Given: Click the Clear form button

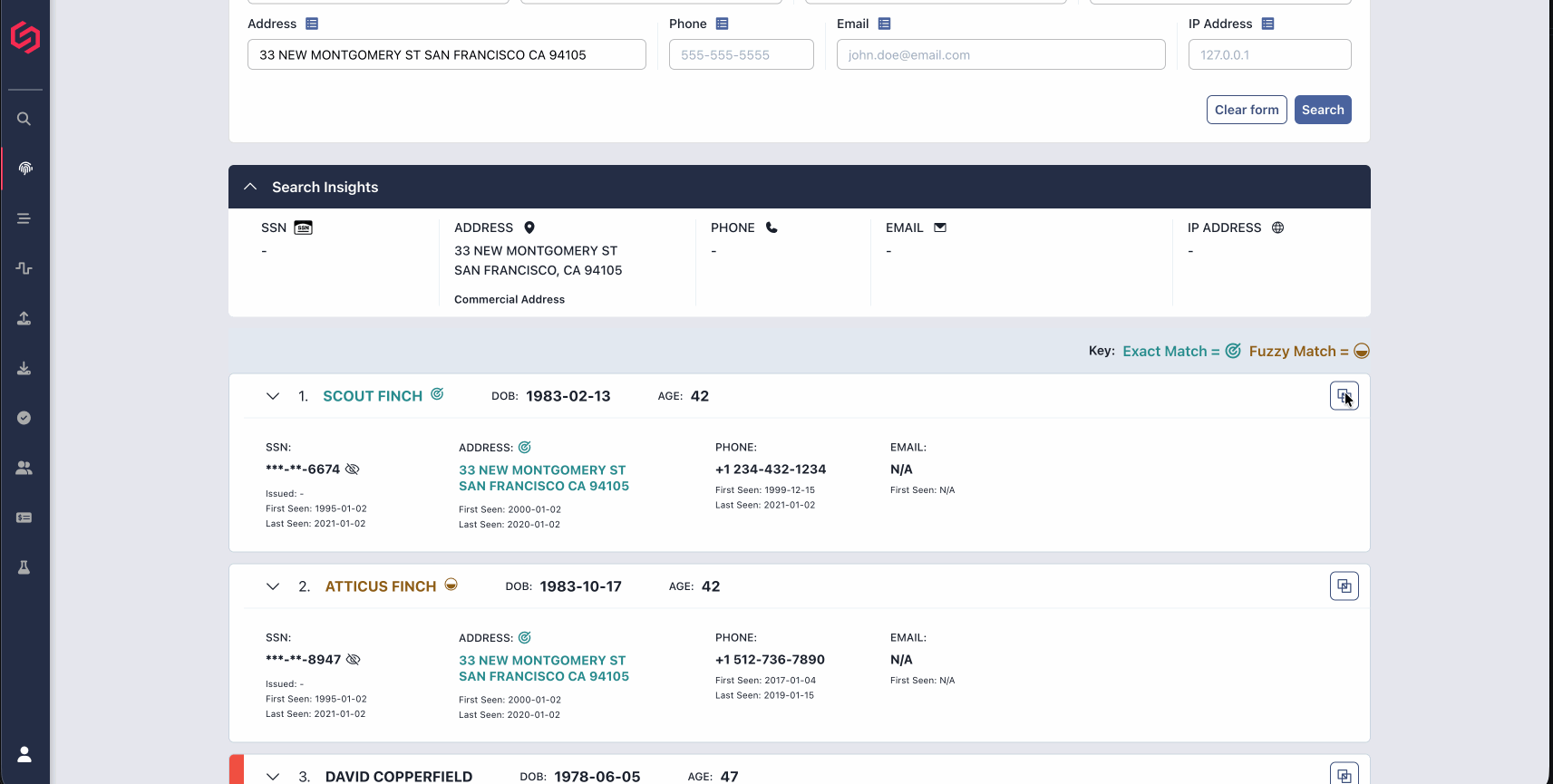Looking at the screenshot, I should pyautogui.click(x=1247, y=110).
